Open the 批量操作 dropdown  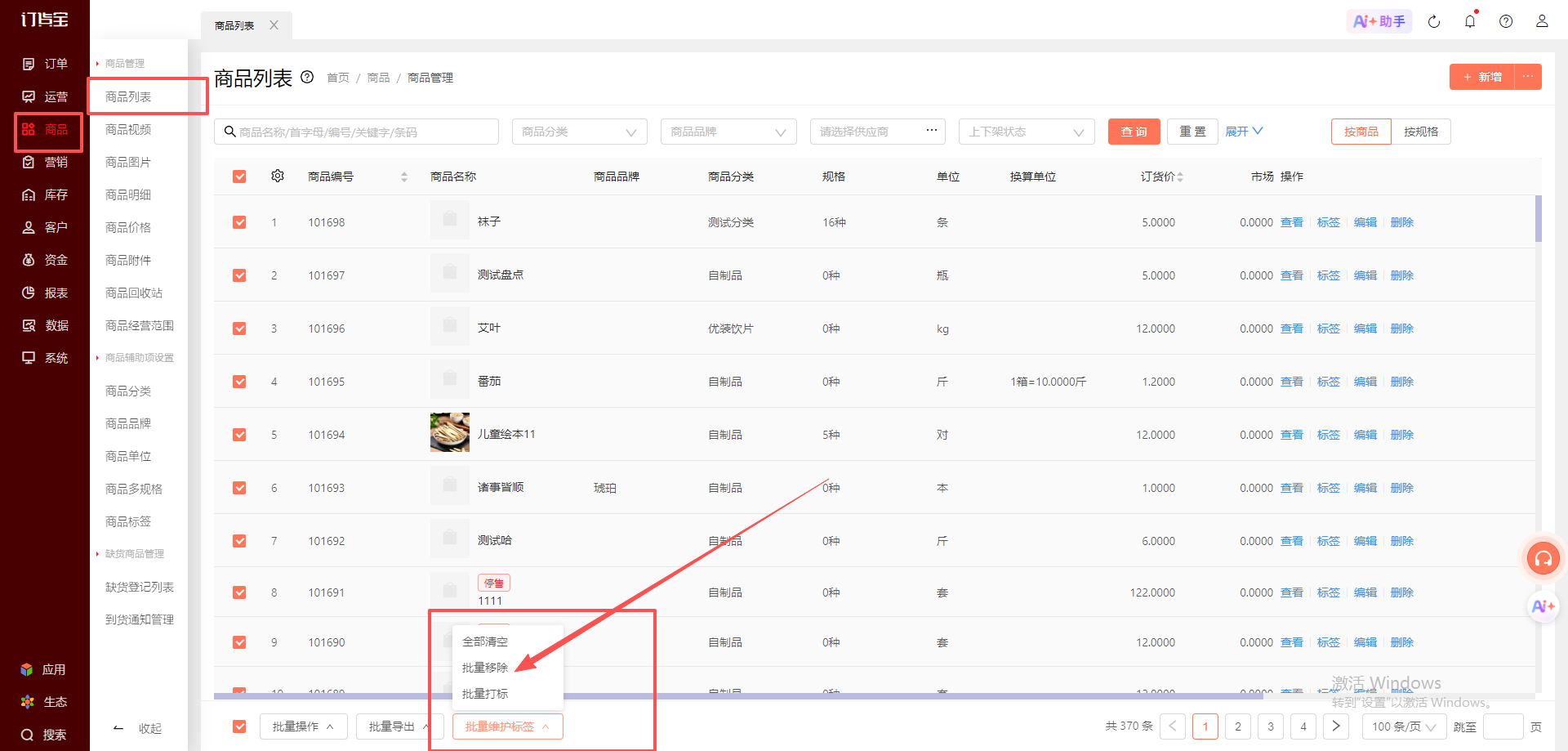point(304,726)
